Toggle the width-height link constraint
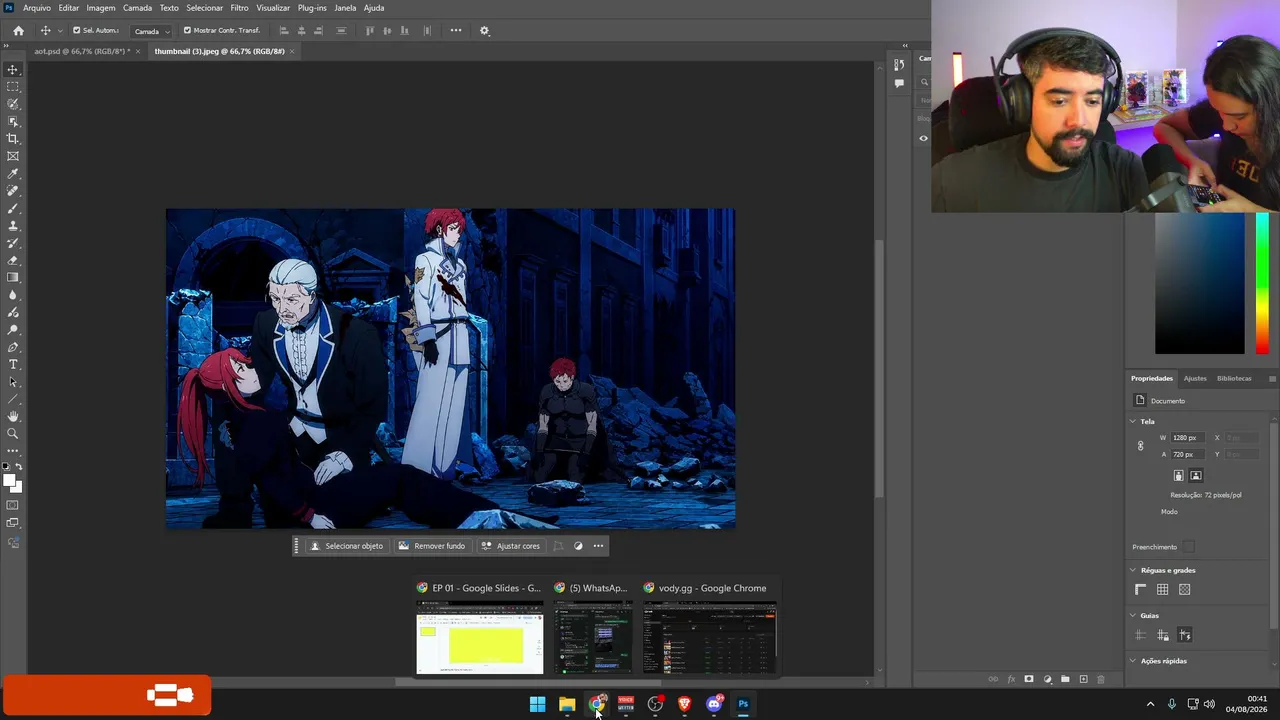This screenshot has width=1280, height=720. (x=1140, y=446)
